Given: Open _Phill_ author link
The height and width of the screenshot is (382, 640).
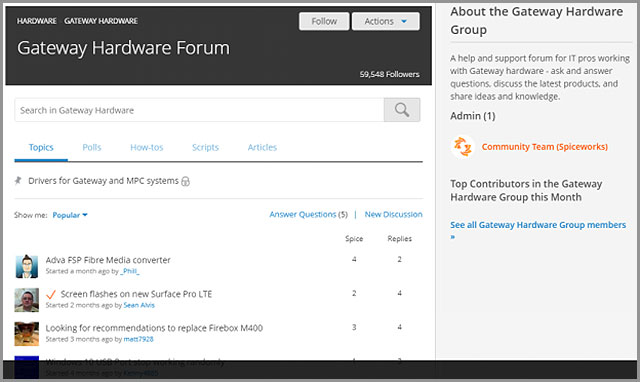Looking at the screenshot, I should 130,271.
